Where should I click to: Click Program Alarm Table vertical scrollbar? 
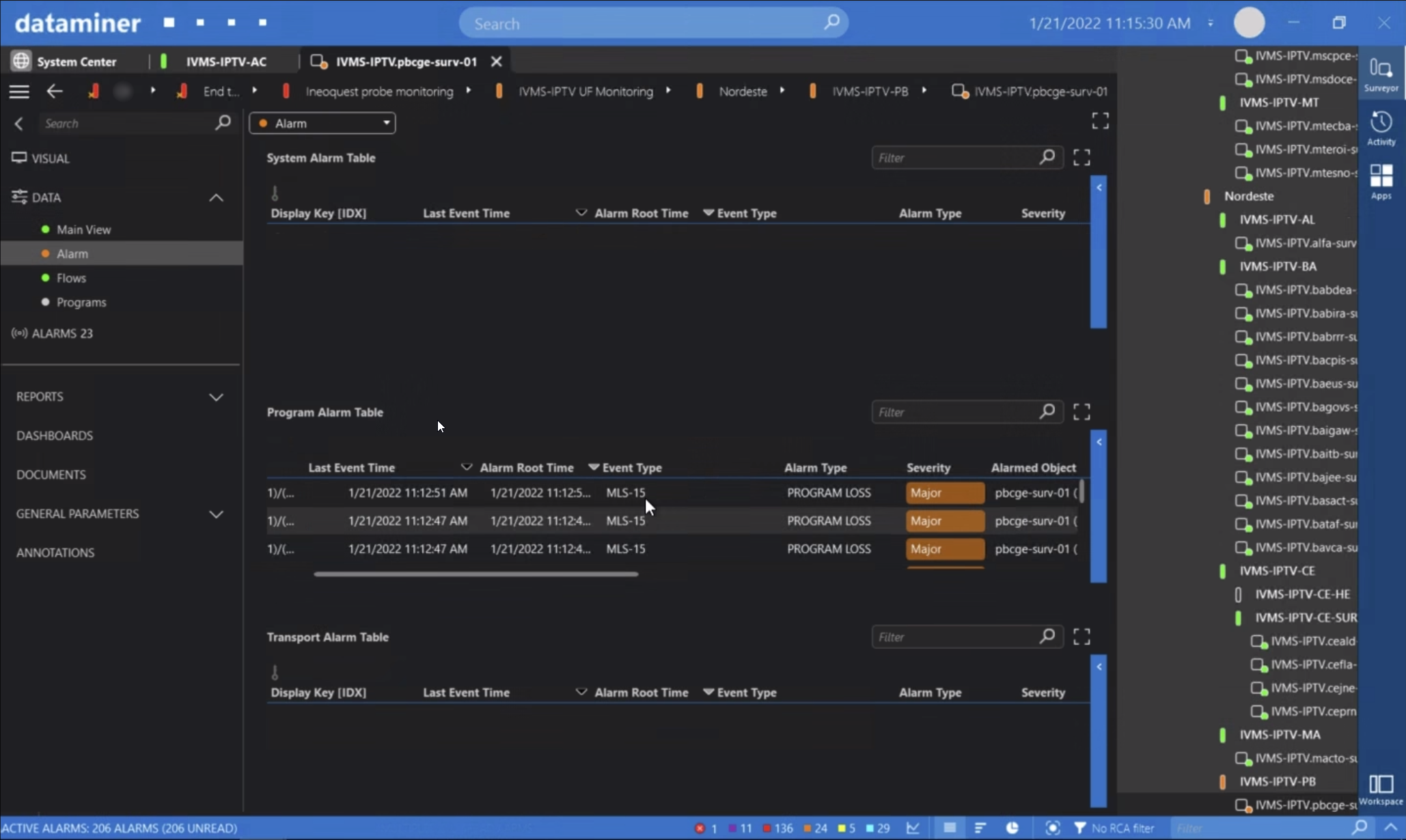click(x=1082, y=492)
